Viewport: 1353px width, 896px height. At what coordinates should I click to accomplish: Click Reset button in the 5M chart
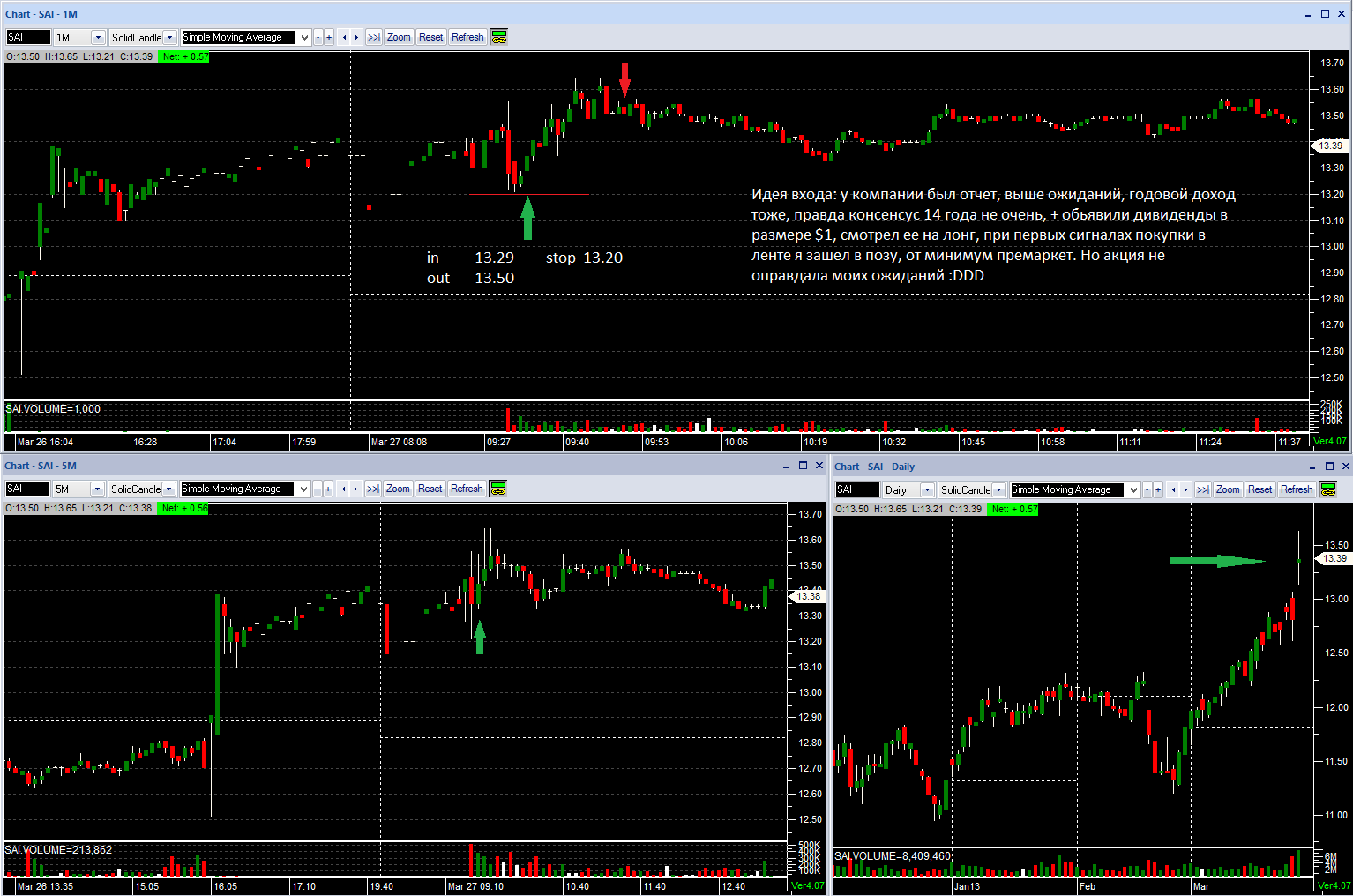pyautogui.click(x=430, y=489)
